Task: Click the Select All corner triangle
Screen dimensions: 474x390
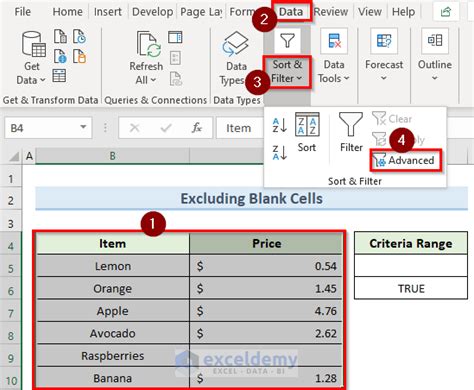Action: pyautogui.click(x=13, y=156)
